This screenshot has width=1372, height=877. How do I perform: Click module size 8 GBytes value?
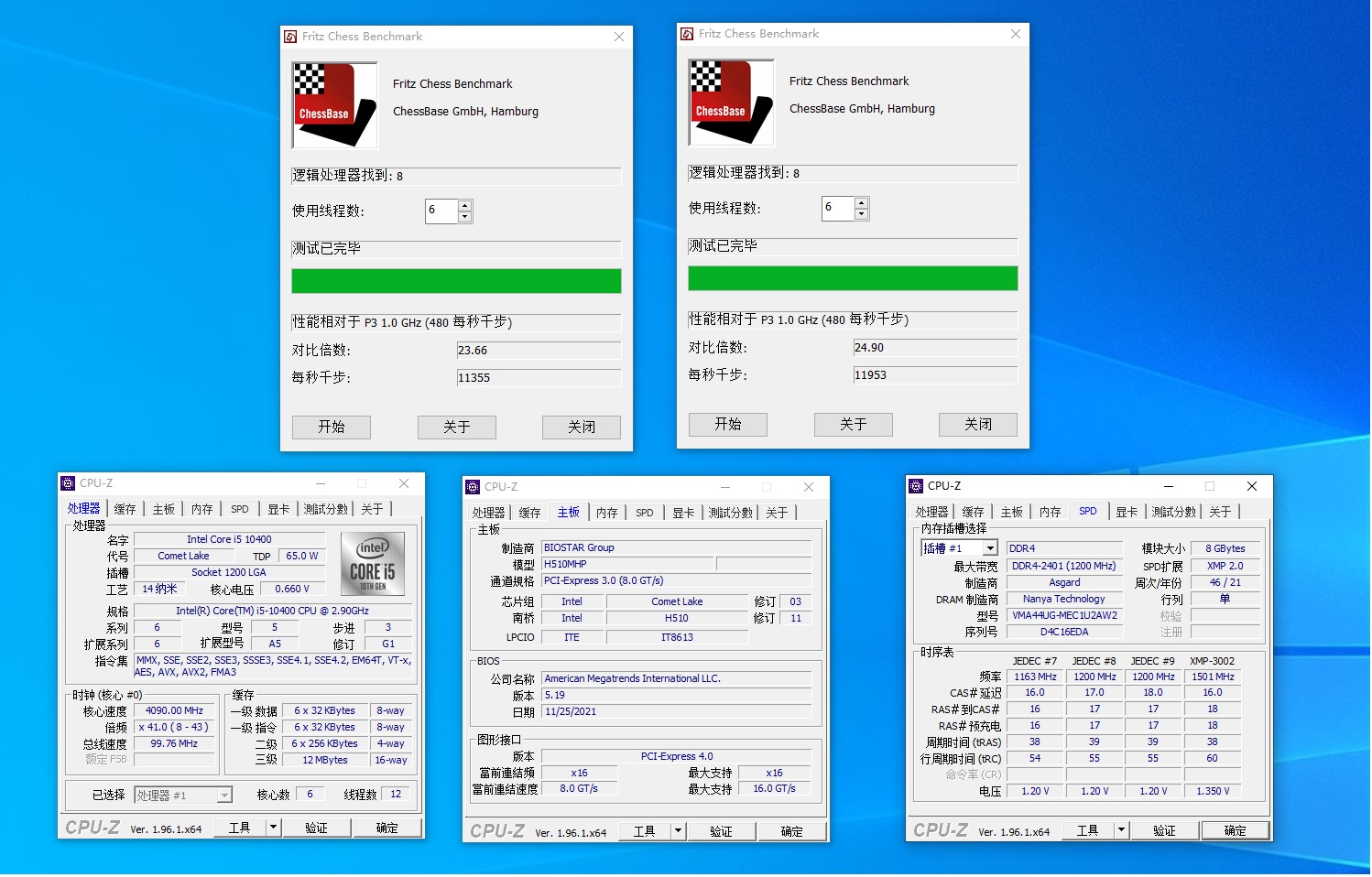1225,548
